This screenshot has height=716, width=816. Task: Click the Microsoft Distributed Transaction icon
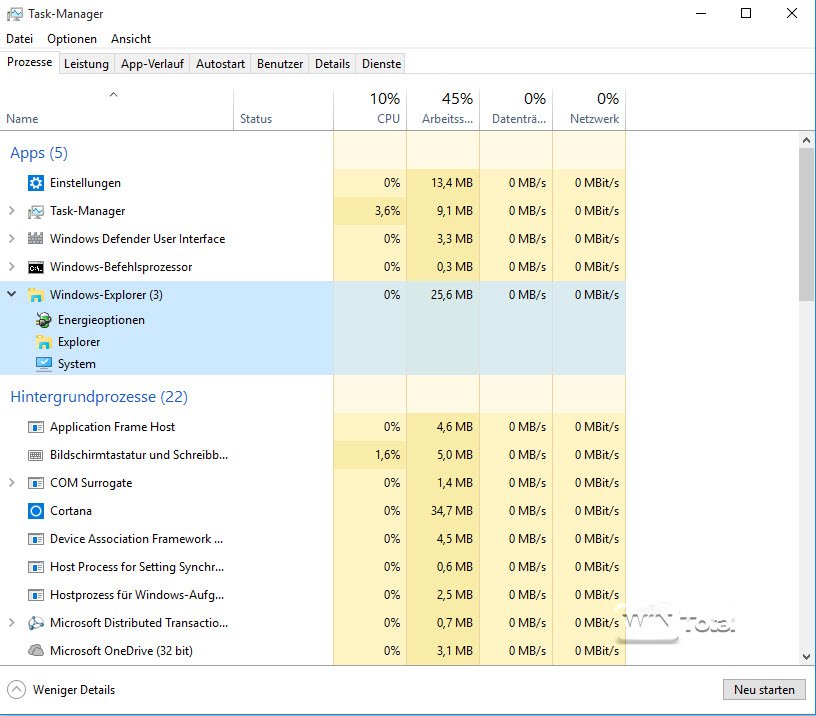[35, 623]
